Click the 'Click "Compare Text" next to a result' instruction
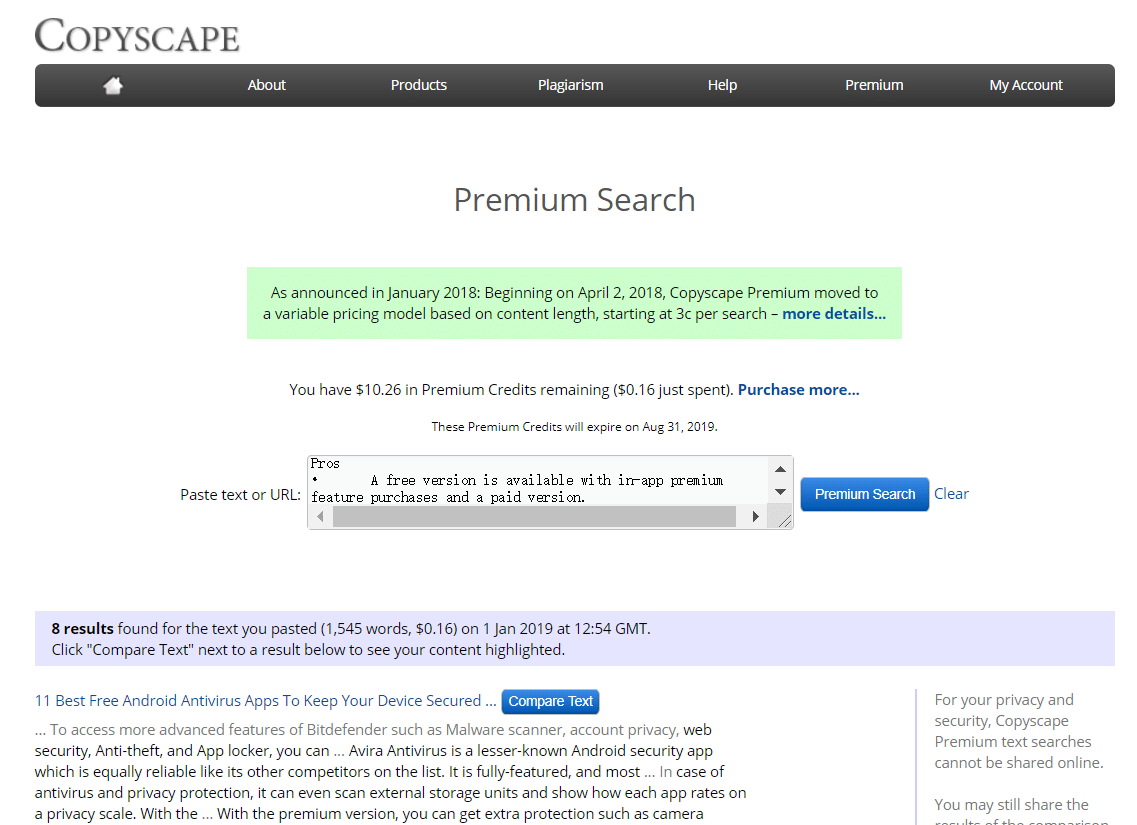1137x825 pixels. 308,650
